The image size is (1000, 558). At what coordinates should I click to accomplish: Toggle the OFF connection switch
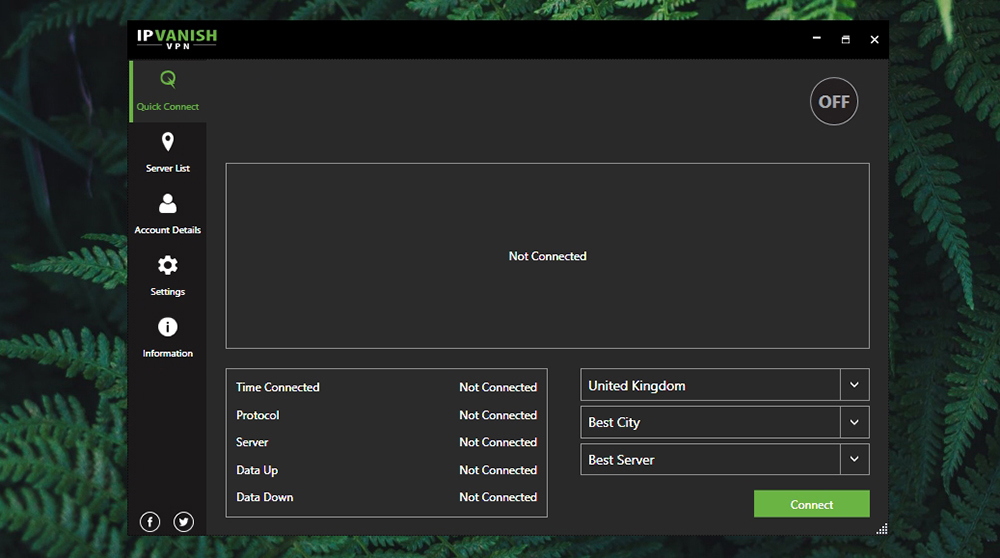pyautogui.click(x=834, y=101)
